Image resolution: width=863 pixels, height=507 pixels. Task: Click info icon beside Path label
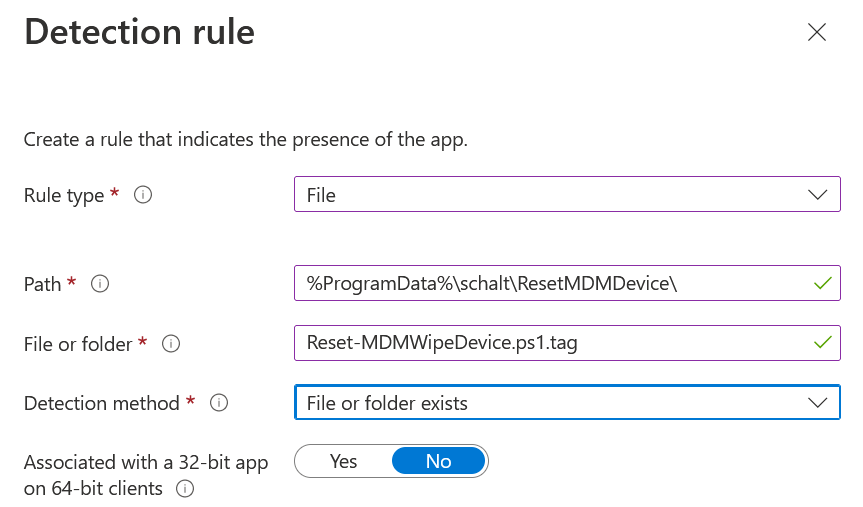coord(100,284)
